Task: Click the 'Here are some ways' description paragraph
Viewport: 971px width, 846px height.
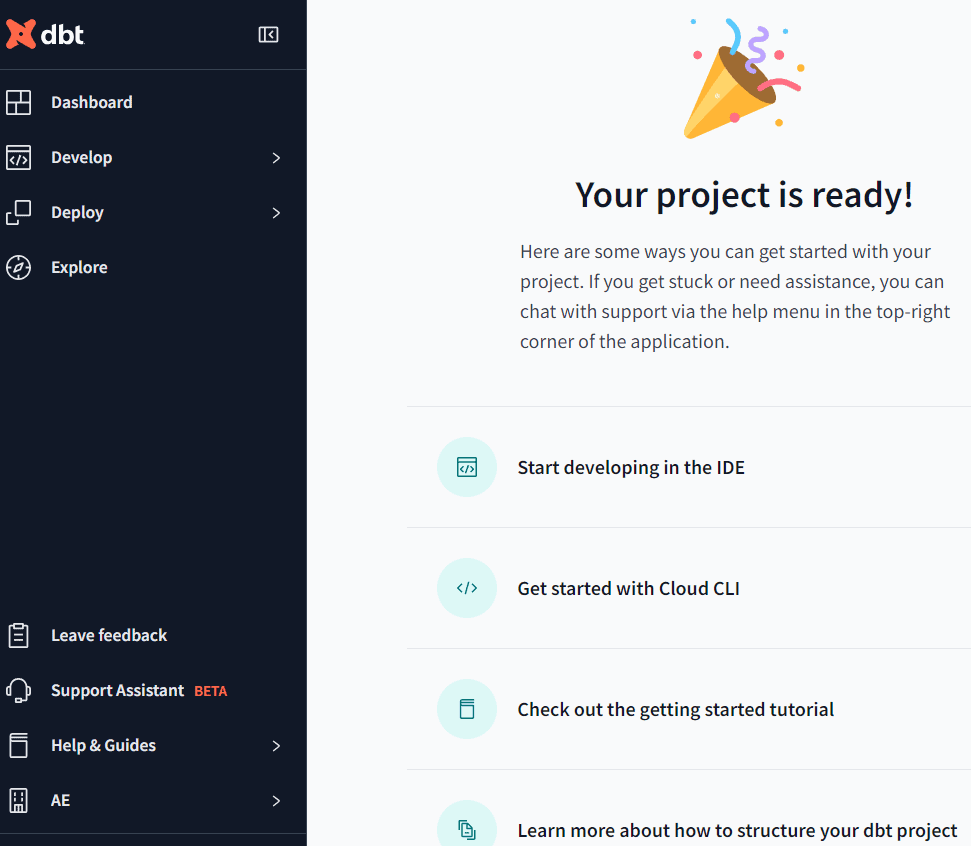Action: [735, 297]
